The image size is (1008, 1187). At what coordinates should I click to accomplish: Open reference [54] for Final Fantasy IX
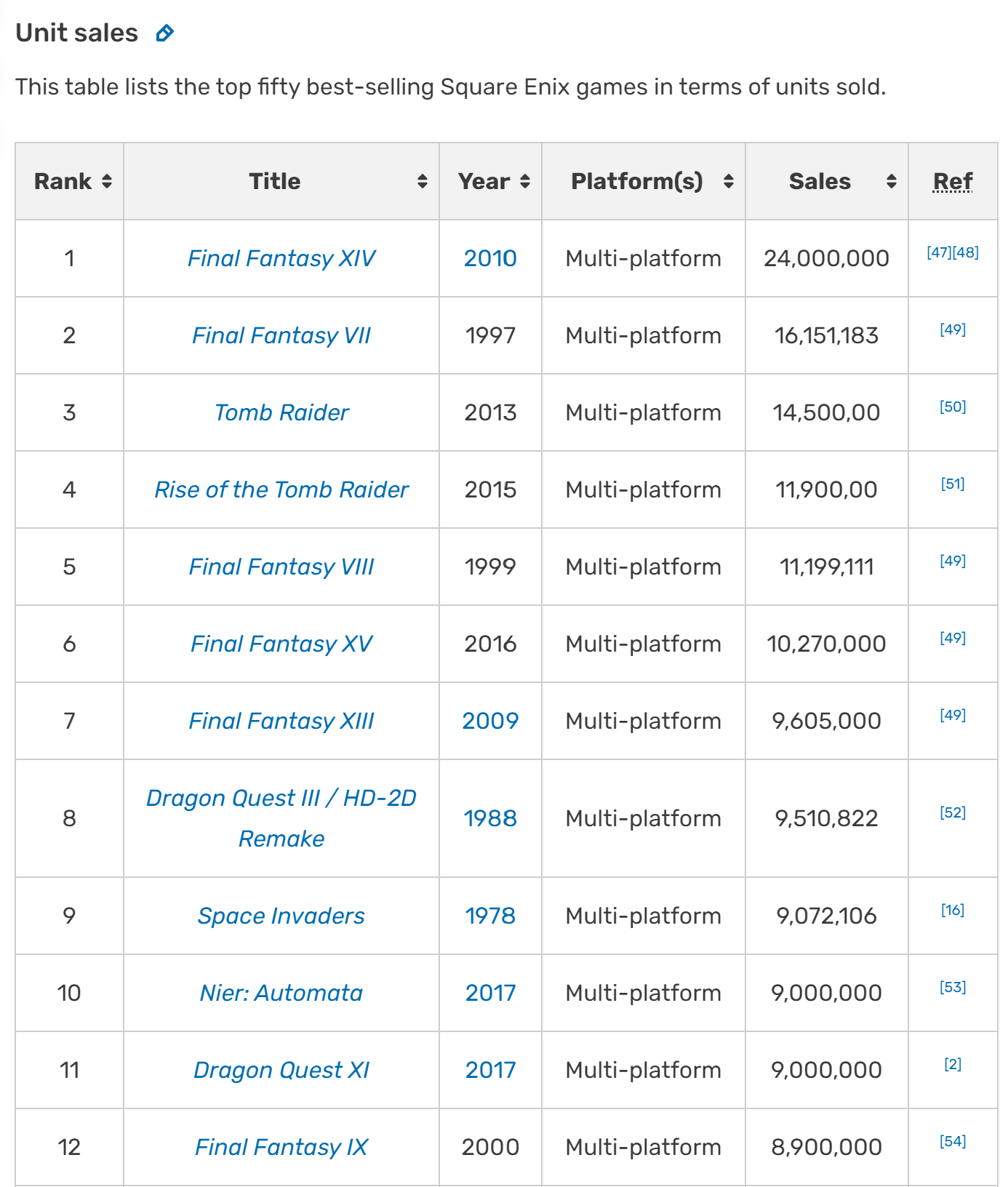coord(953,1141)
